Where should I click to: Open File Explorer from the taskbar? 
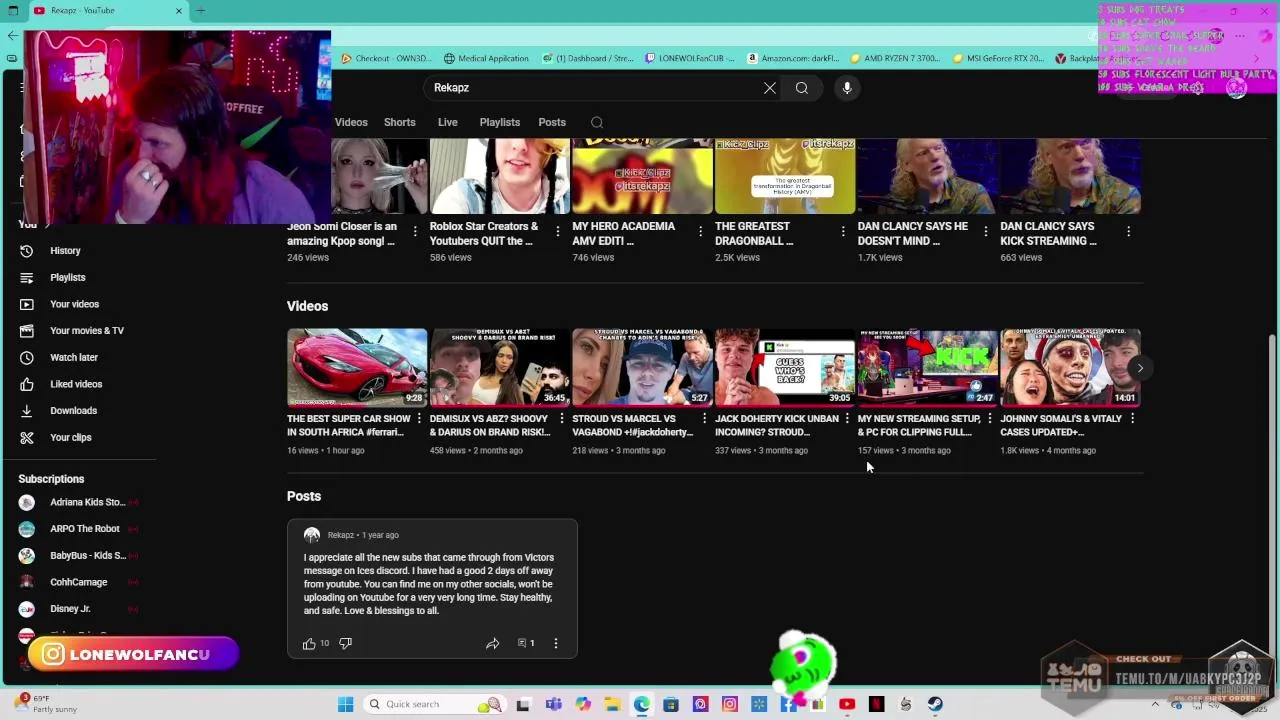(x=612, y=704)
